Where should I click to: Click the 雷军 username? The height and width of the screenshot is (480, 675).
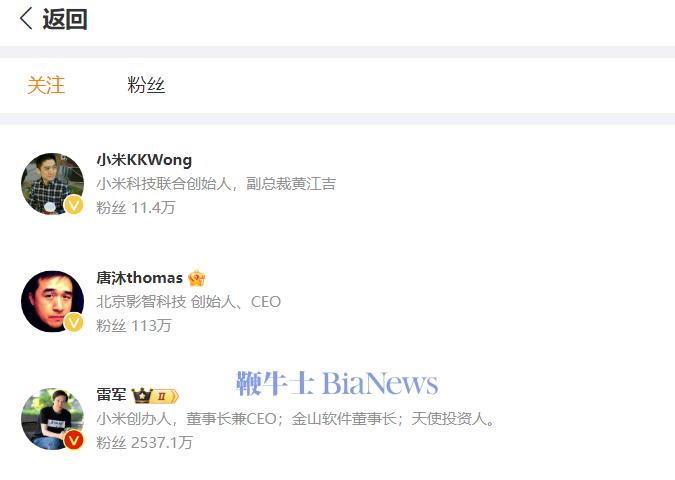(111, 394)
